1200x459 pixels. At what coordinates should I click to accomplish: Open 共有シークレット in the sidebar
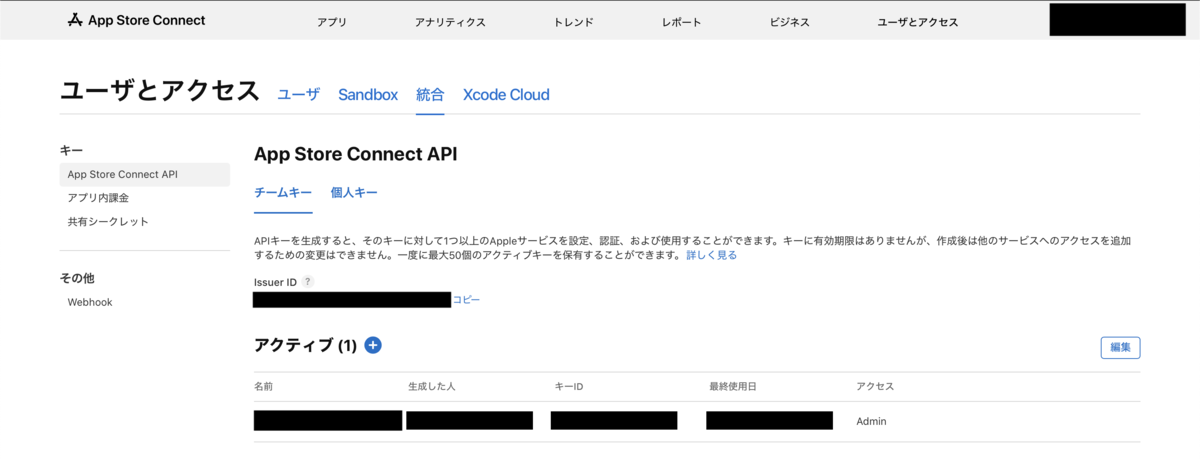[108, 221]
